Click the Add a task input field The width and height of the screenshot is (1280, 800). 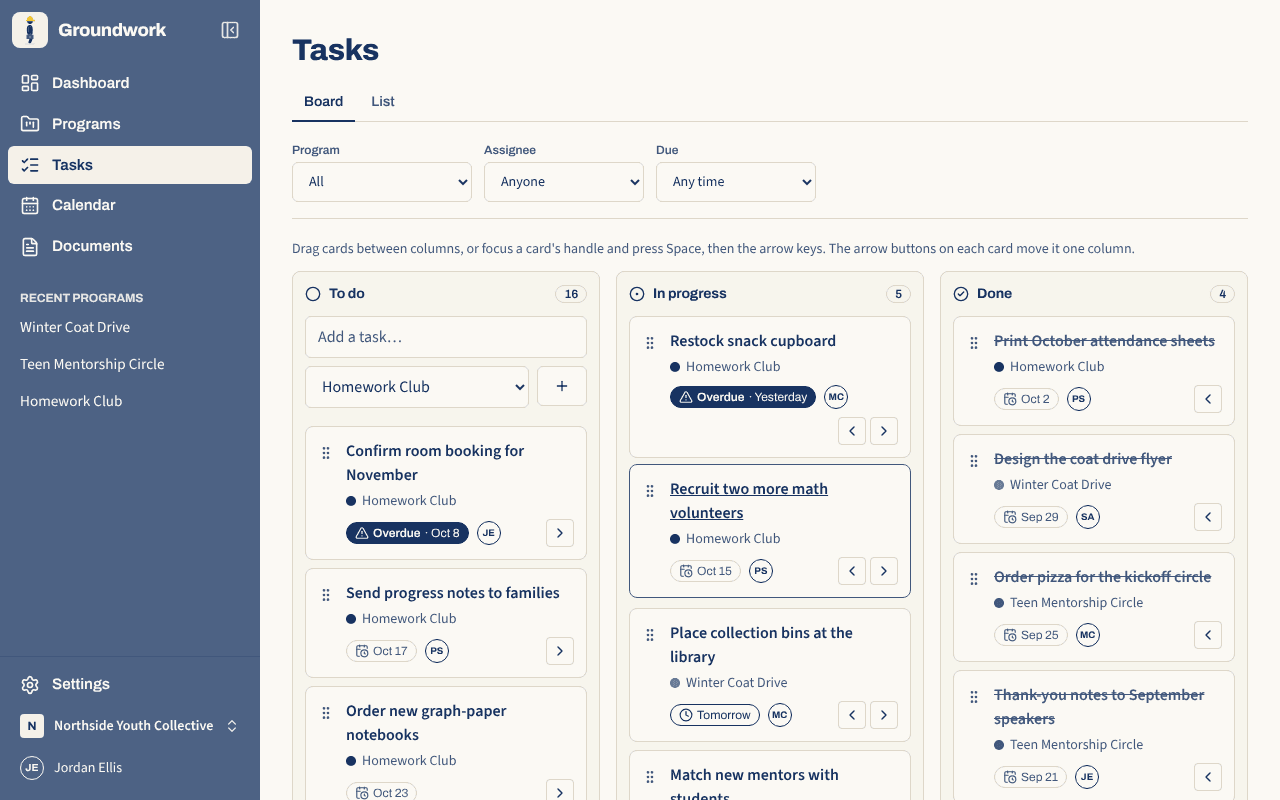446,337
